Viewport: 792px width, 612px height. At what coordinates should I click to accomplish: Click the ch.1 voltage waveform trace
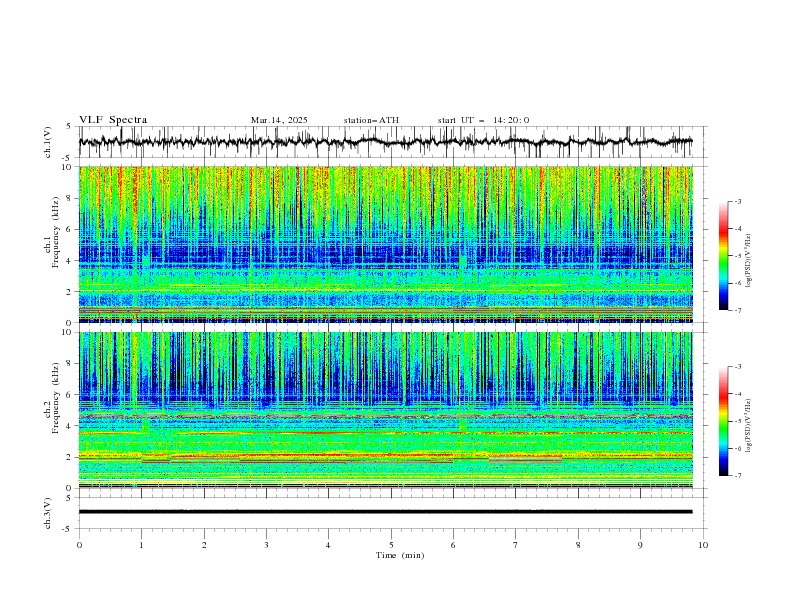[x=385, y=142]
